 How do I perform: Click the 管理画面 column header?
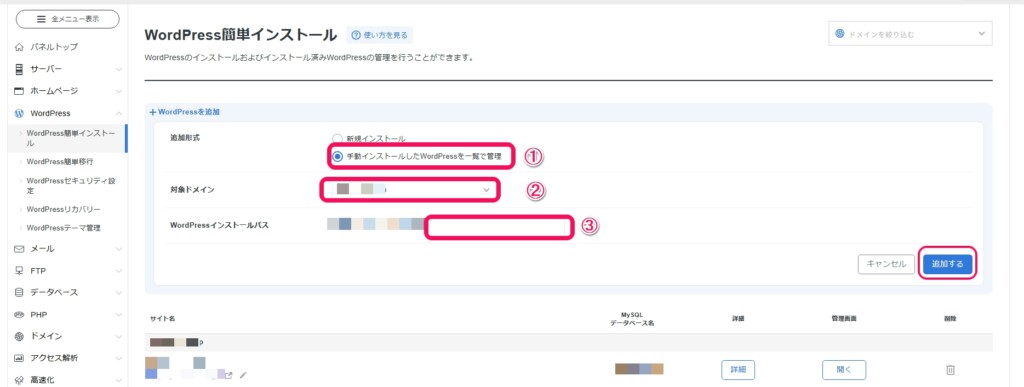pyautogui.click(x=844, y=318)
